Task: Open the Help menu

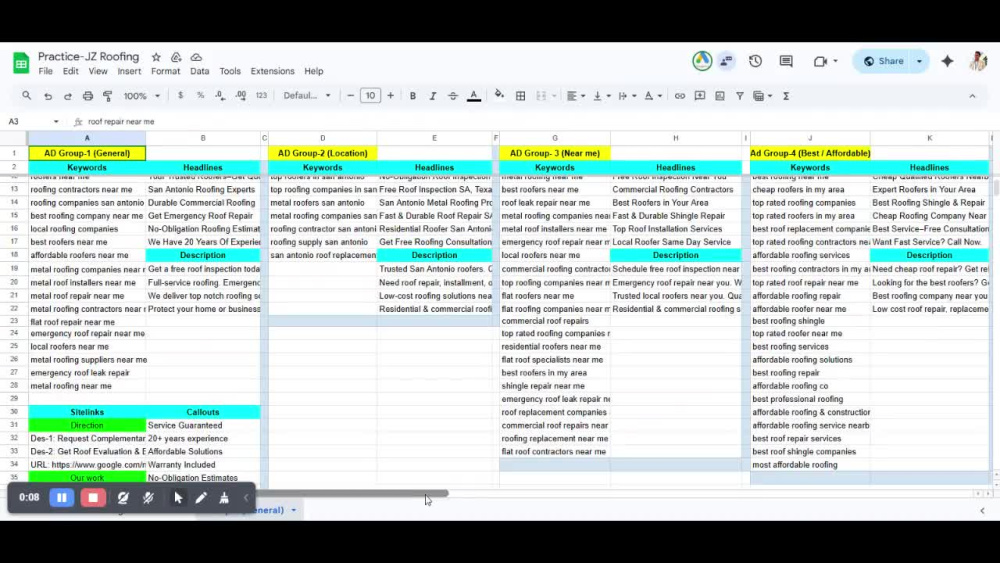Action: [x=314, y=71]
